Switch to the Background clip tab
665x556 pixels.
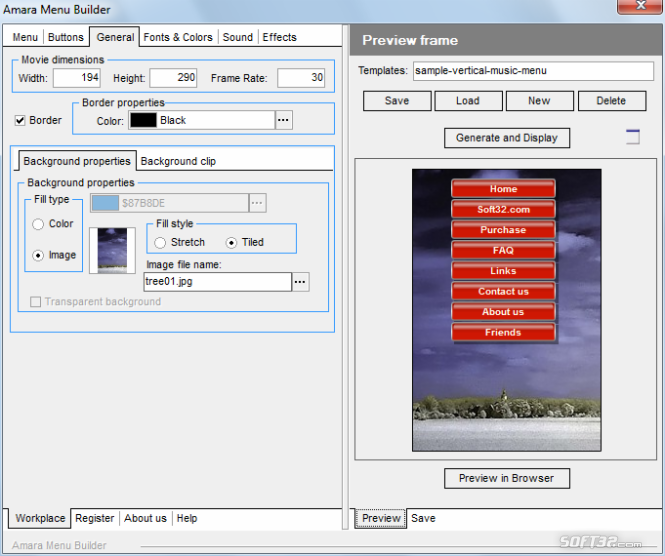click(x=178, y=161)
